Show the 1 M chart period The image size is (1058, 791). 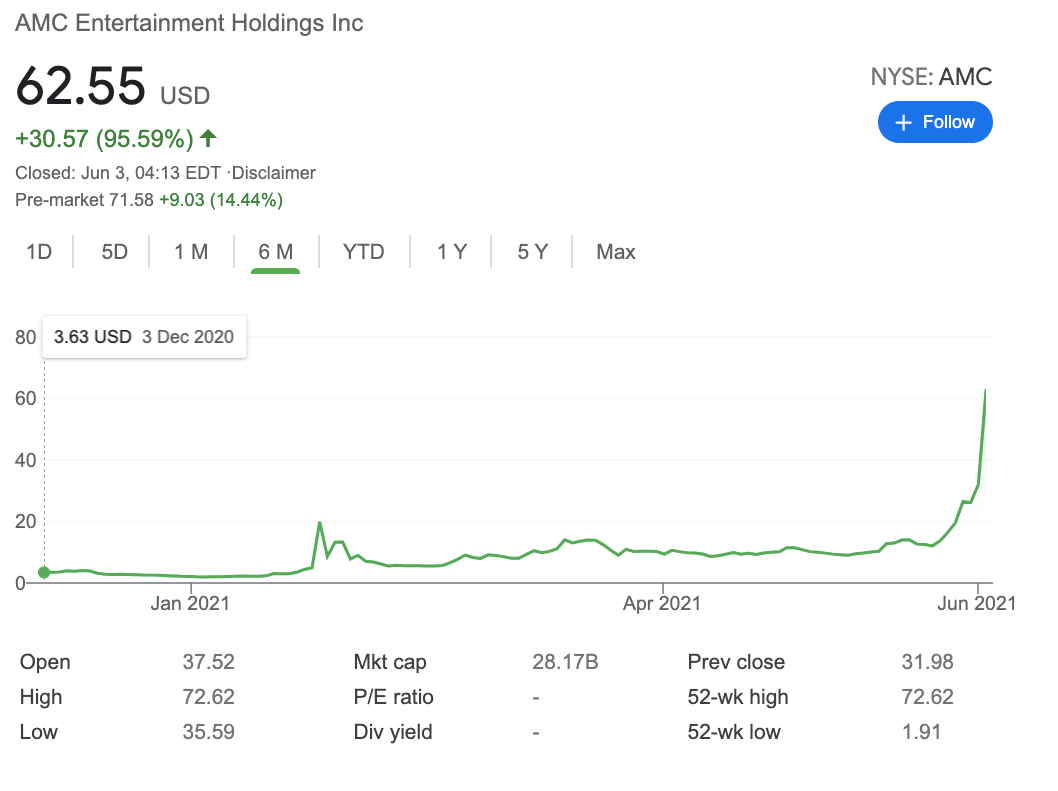coord(191,252)
